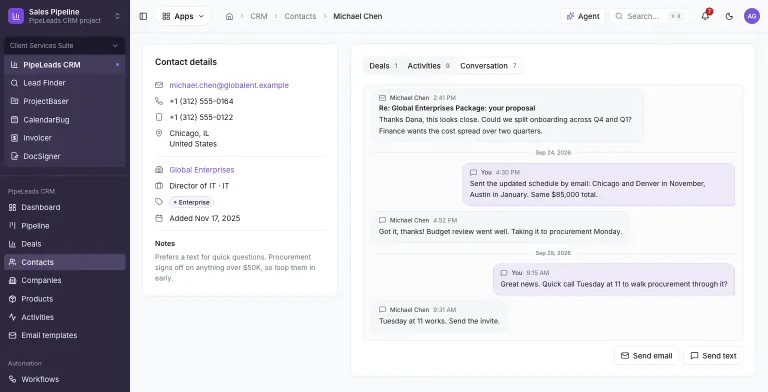The height and width of the screenshot is (392, 768).
Task: Open the Contacts breadcrumb link
Action: [300, 16]
